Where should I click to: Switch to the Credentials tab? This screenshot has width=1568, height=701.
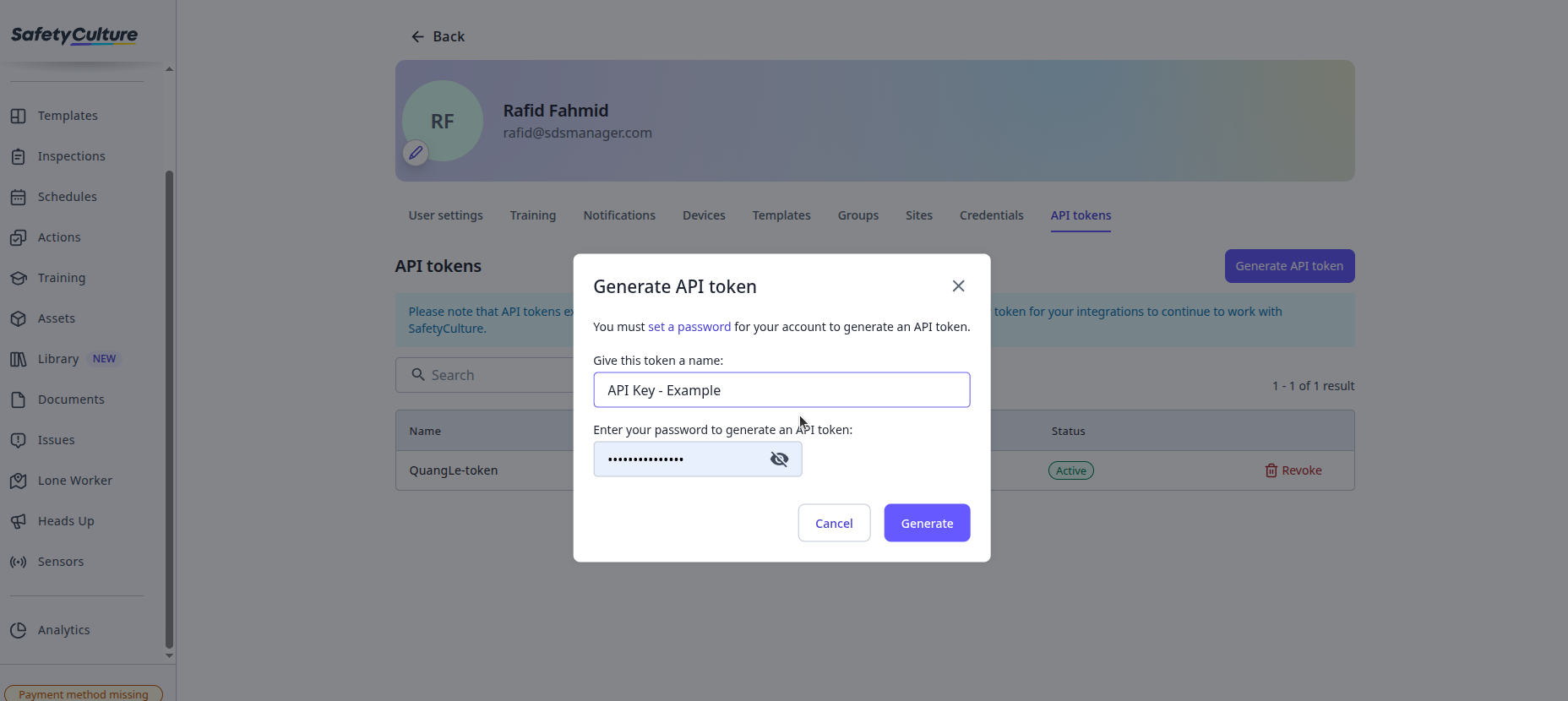coord(991,215)
